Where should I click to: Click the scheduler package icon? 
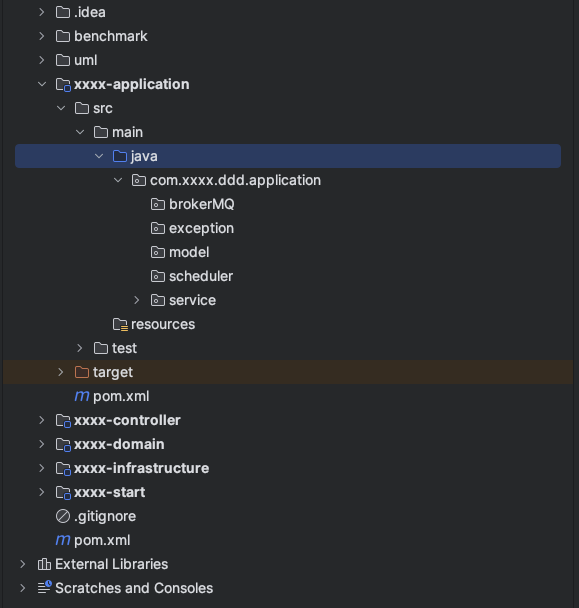point(158,276)
